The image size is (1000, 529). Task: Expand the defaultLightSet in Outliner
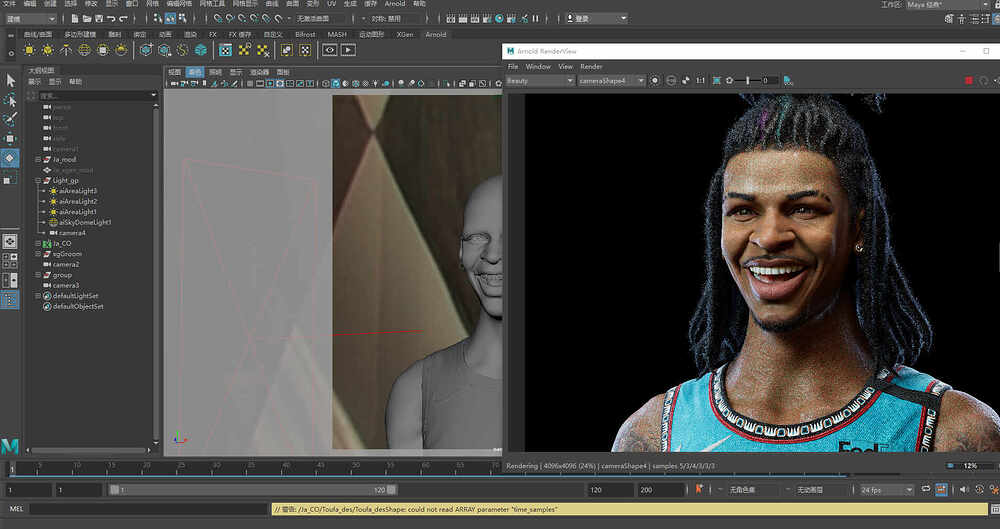pyautogui.click(x=38, y=296)
